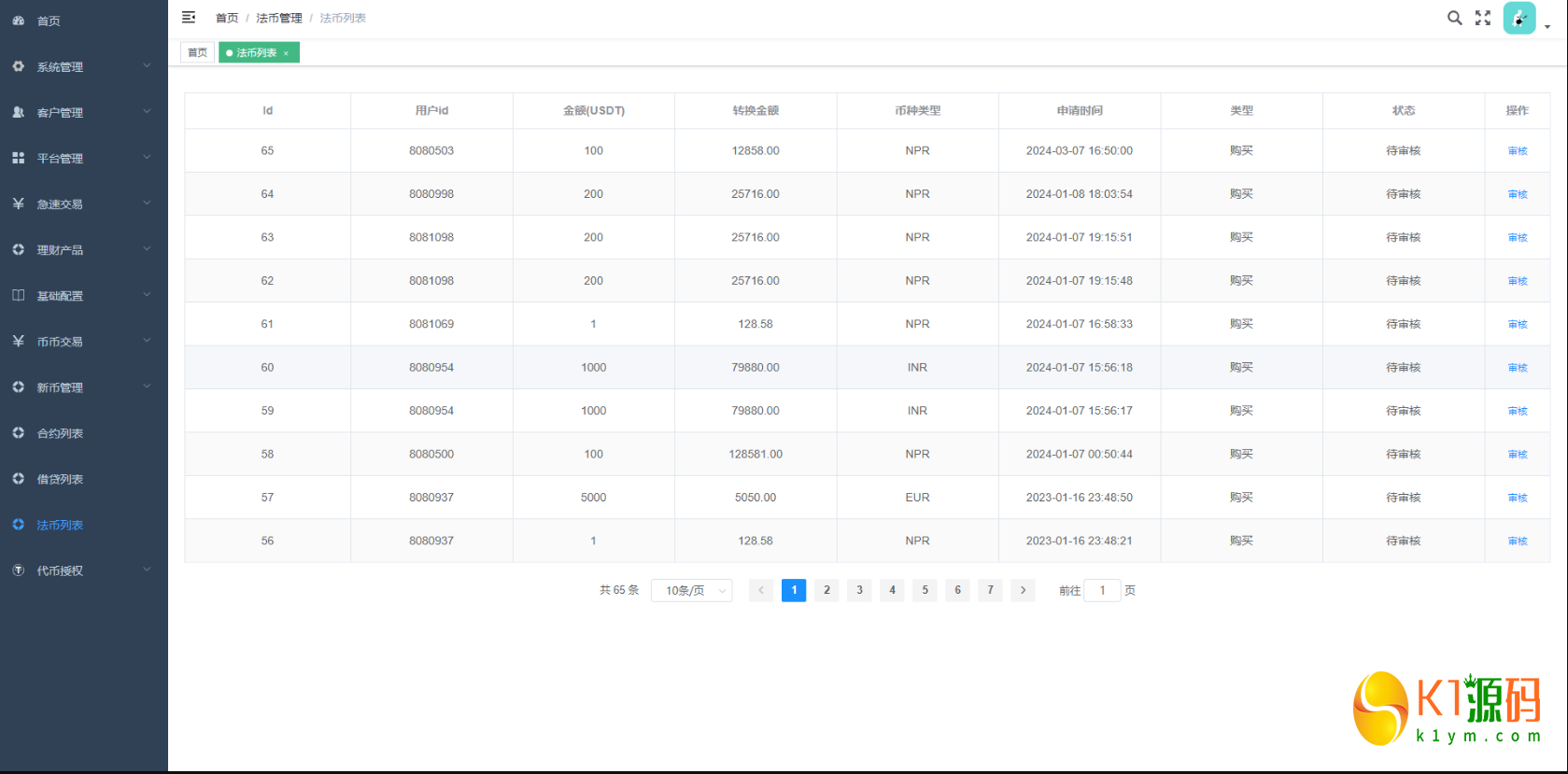Open the 10条/页 page size dropdown
The height and width of the screenshot is (774, 1568).
click(x=692, y=590)
